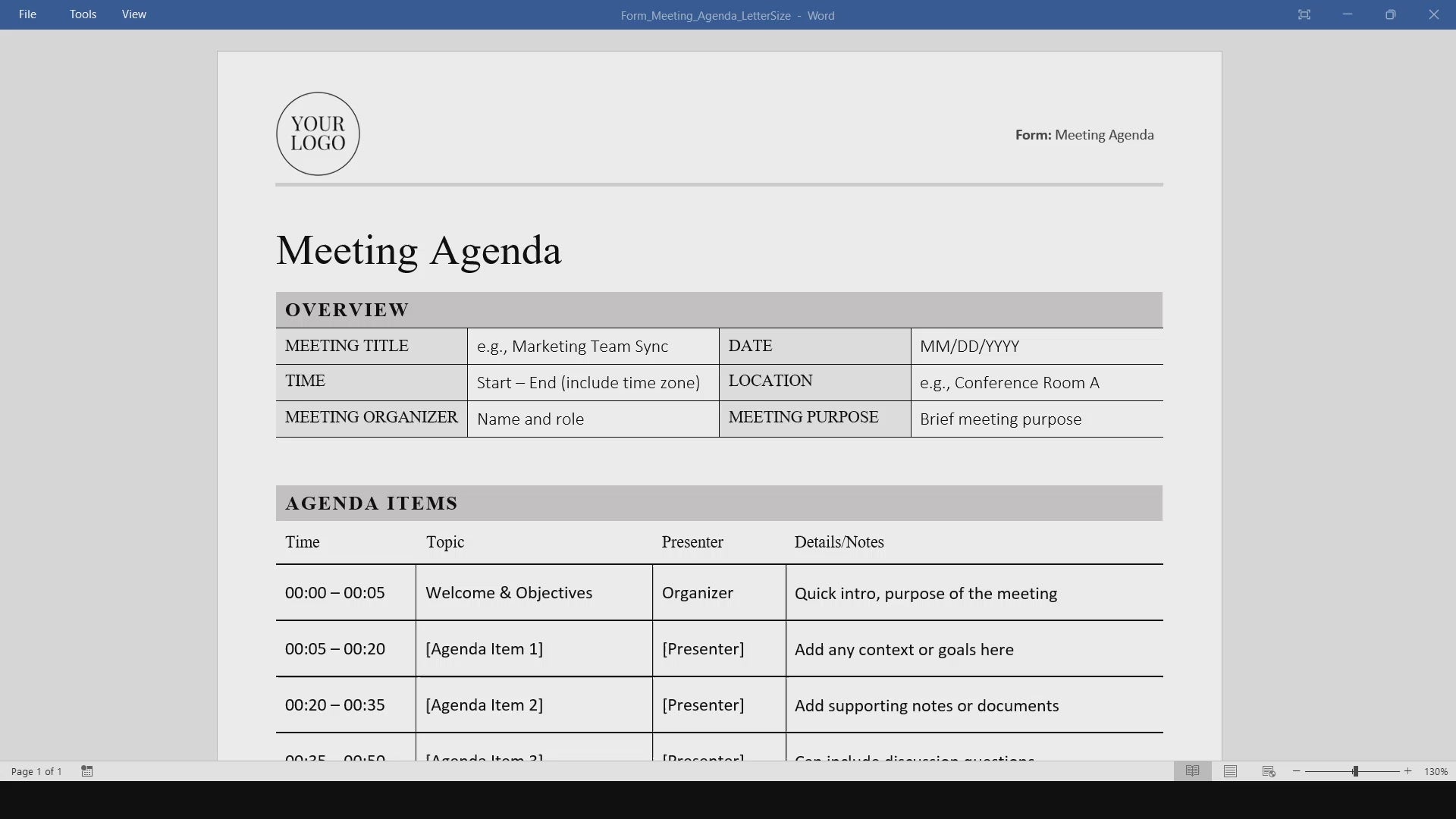This screenshot has height=819, width=1456.
Task: Click the Meeting Agenda heading text
Action: click(x=419, y=250)
